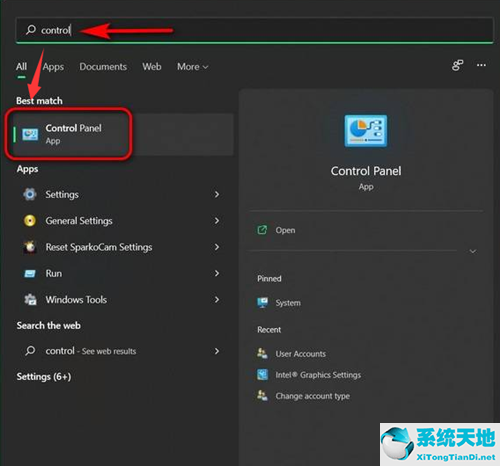The image size is (500, 466).
Task: Switch to the Web filter tab
Action: 152,67
